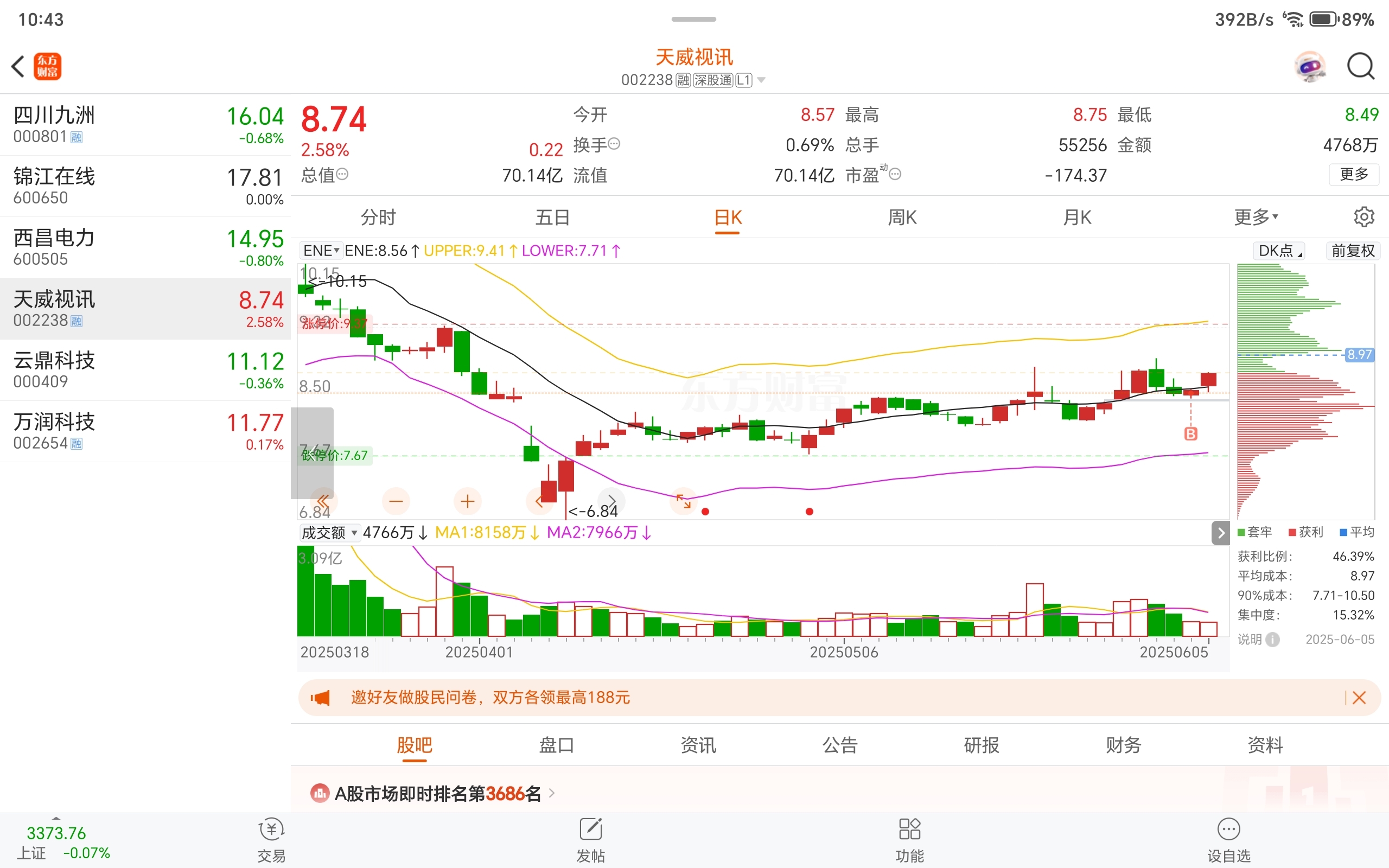Open the 盘口 tab
Image resolution: width=1389 pixels, height=868 pixels.
pyautogui.click(x=556, y=745)
